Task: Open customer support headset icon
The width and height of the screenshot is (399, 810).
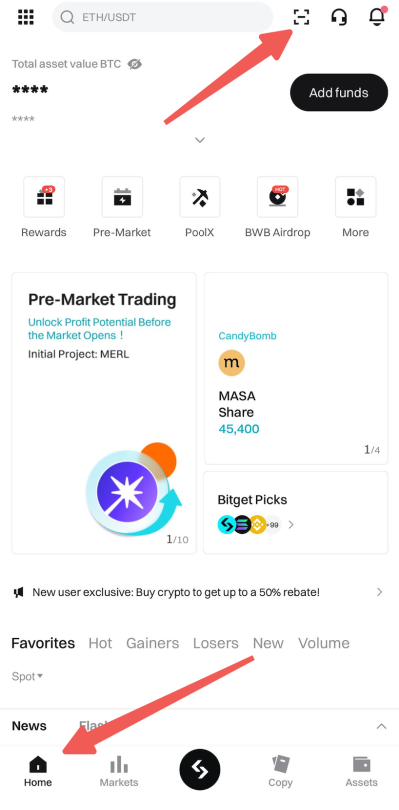Action: pyautogui.click(x=339, y=17)
